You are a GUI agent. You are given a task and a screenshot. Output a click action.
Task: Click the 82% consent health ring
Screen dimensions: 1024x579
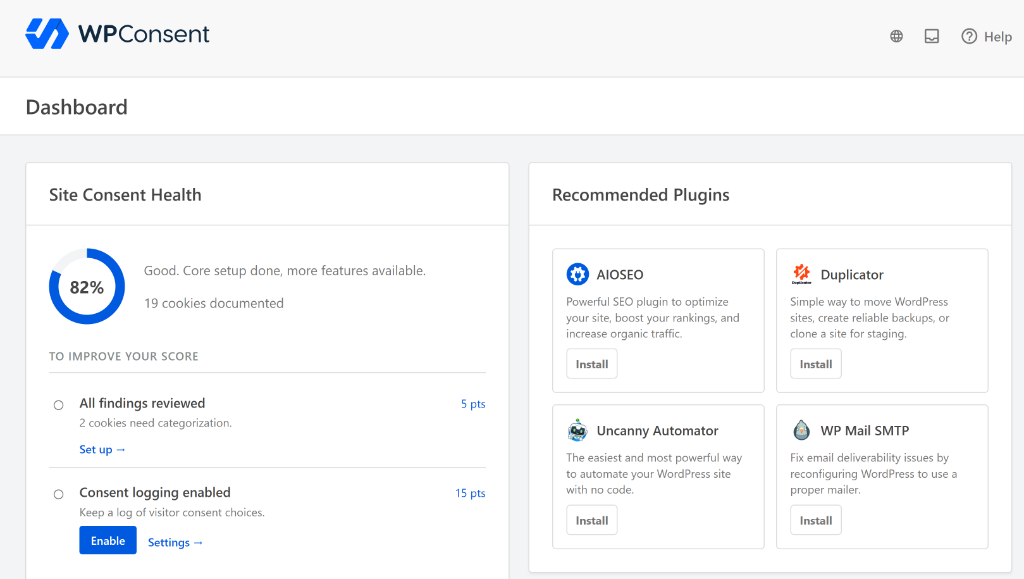87,286
